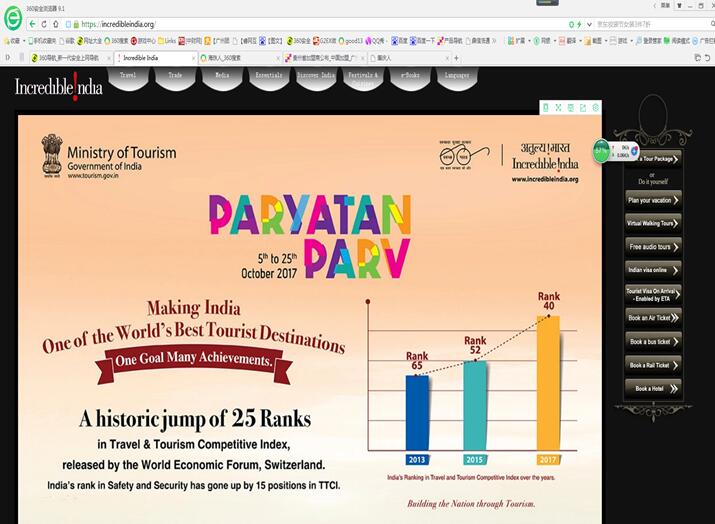
Task: Click the 2017 orange bar in chart
Action: (x=548, y=383)
